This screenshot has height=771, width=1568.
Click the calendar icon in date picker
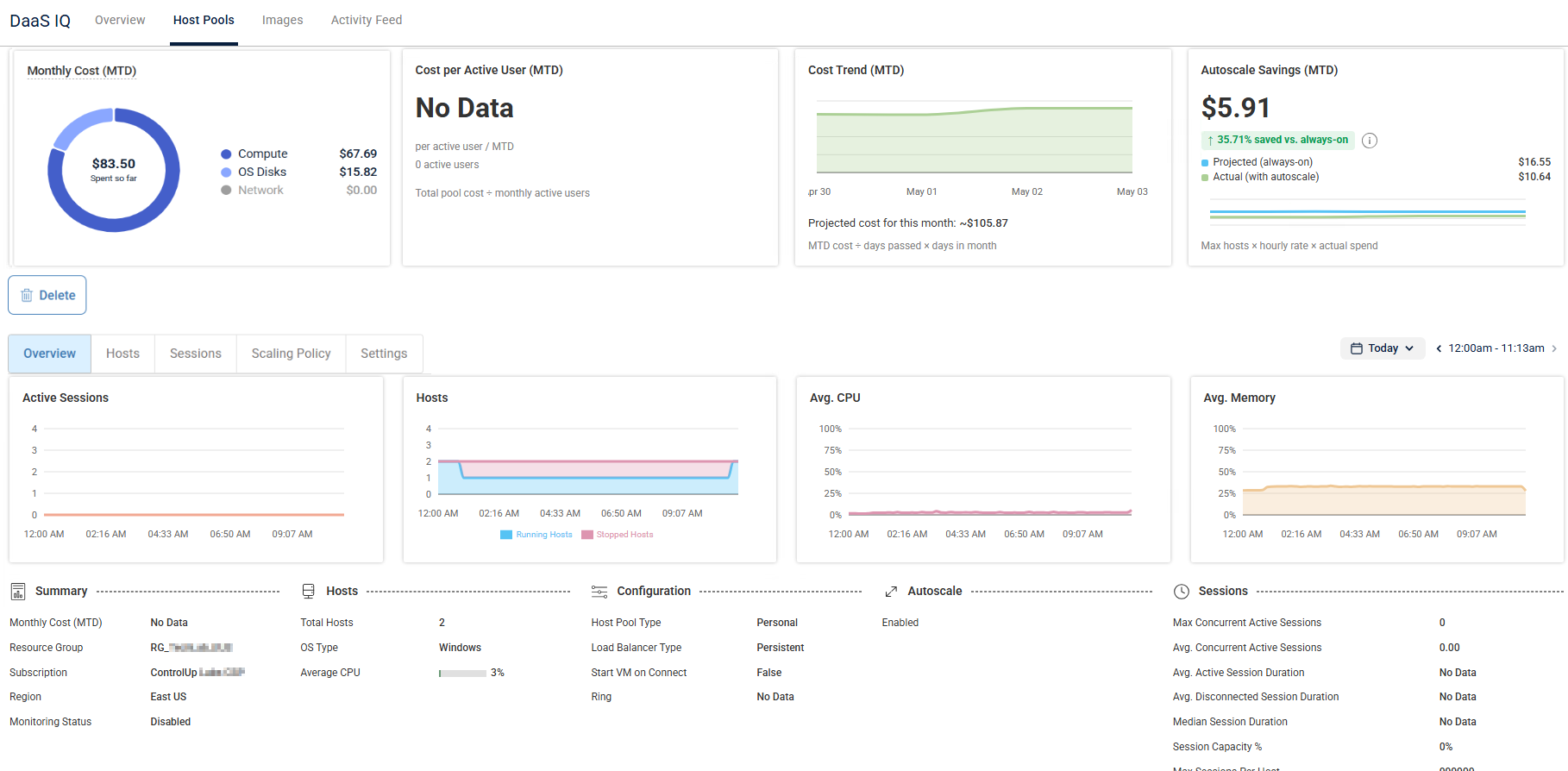1357,348
